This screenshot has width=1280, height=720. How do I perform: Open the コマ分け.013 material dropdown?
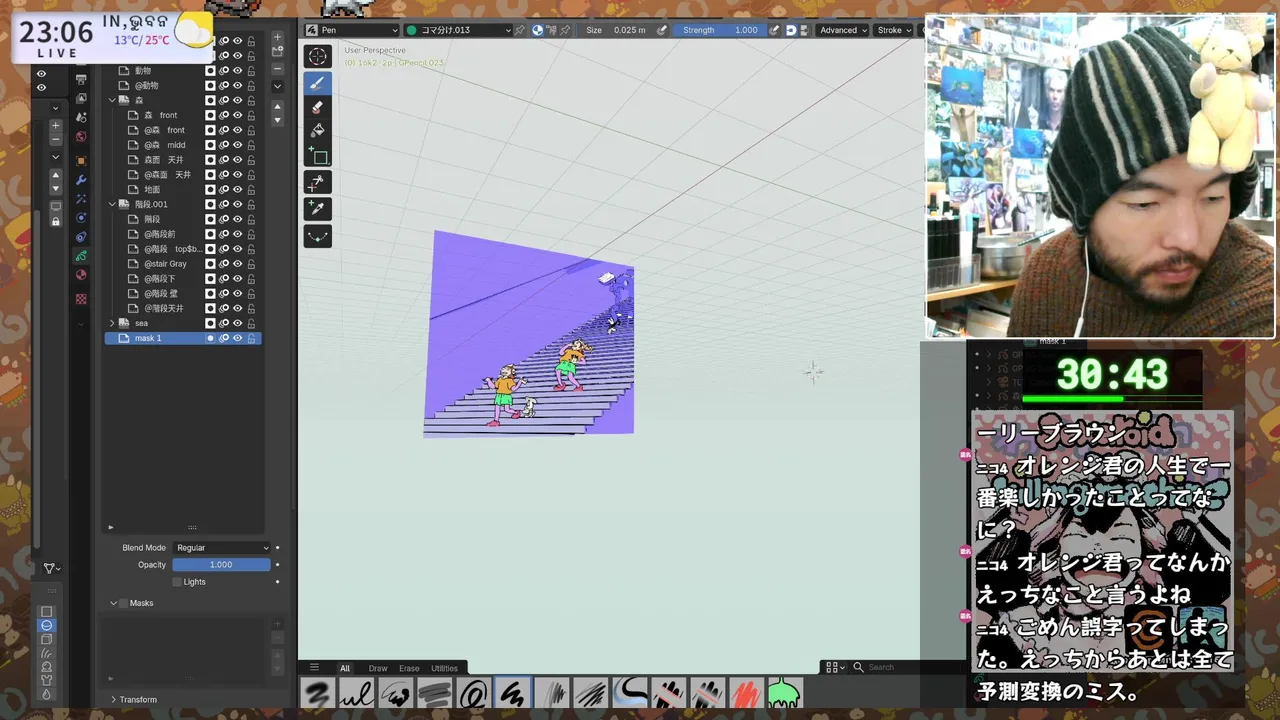pos(458,30)
